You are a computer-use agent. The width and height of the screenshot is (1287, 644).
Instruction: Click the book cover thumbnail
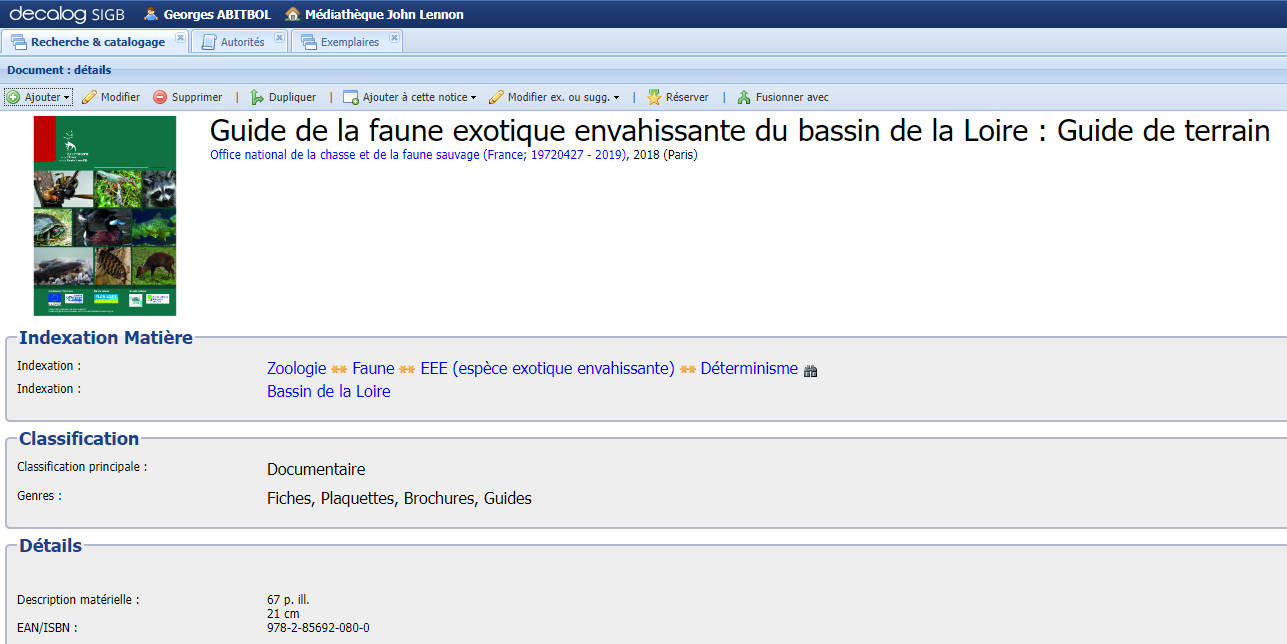pos(104,215)
